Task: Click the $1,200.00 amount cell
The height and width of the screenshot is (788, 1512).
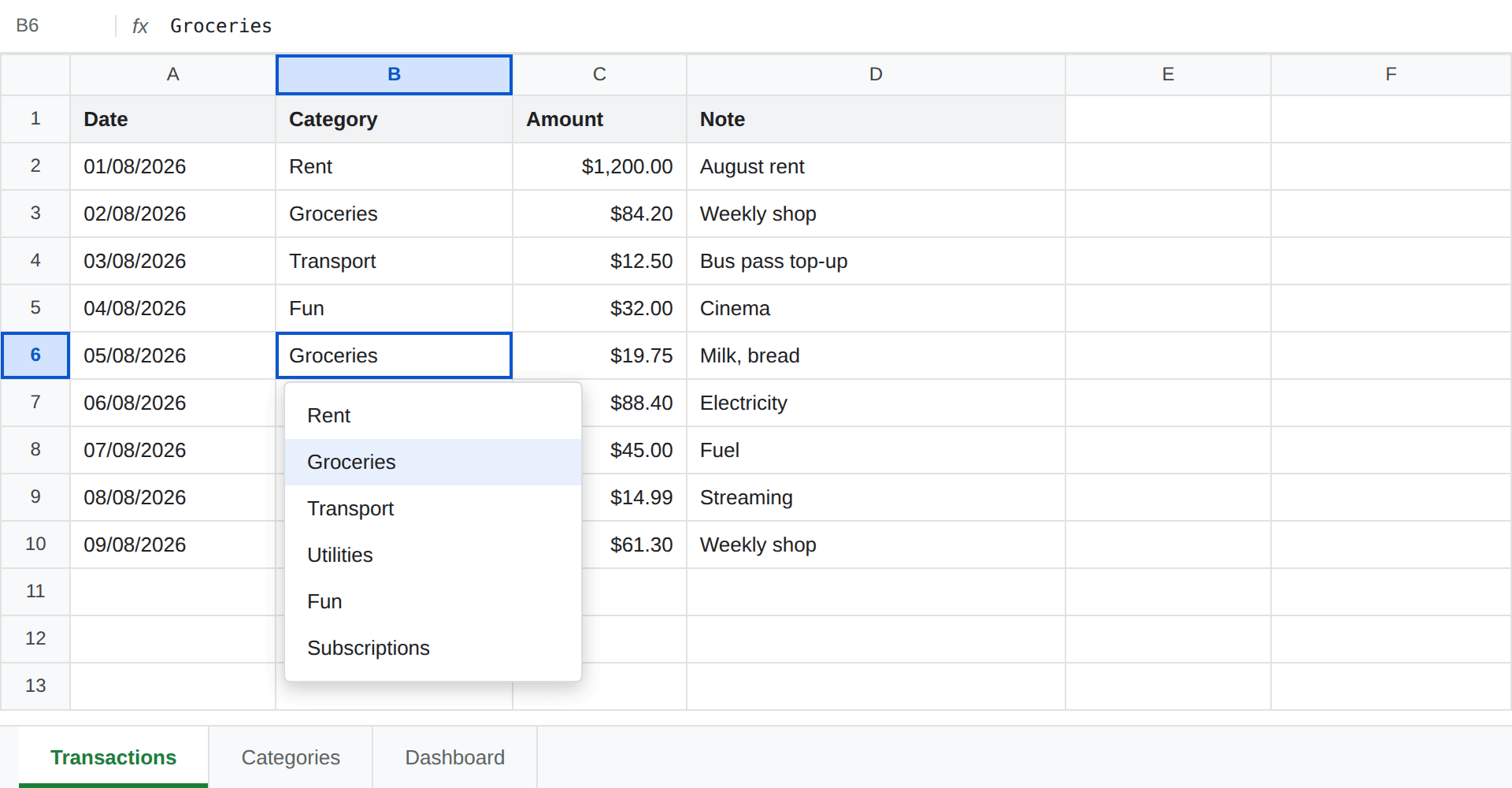Action: click(599, 166)
